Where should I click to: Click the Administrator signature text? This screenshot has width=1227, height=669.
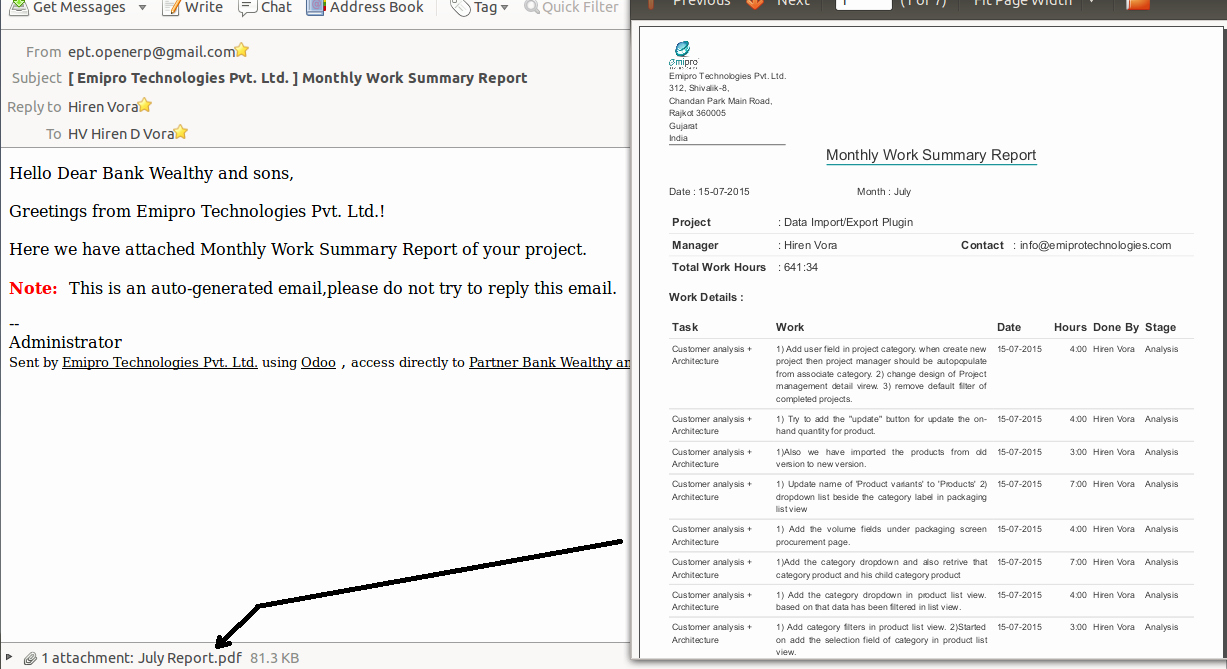coord(65,342)
